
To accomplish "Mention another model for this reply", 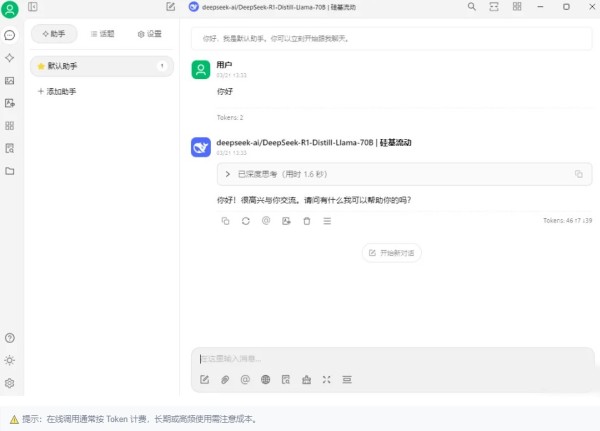I will 266,220.
